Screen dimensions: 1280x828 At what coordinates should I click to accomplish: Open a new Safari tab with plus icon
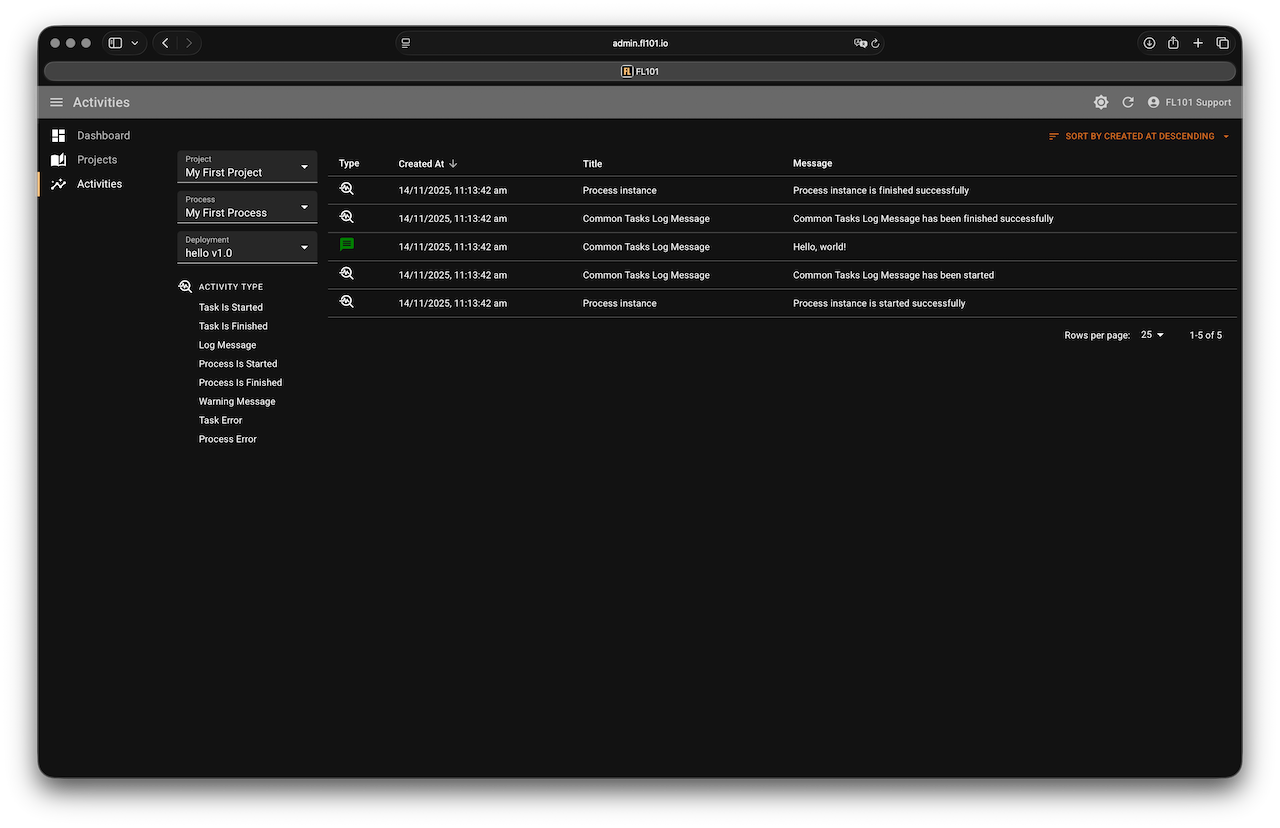click(1198, 43)
